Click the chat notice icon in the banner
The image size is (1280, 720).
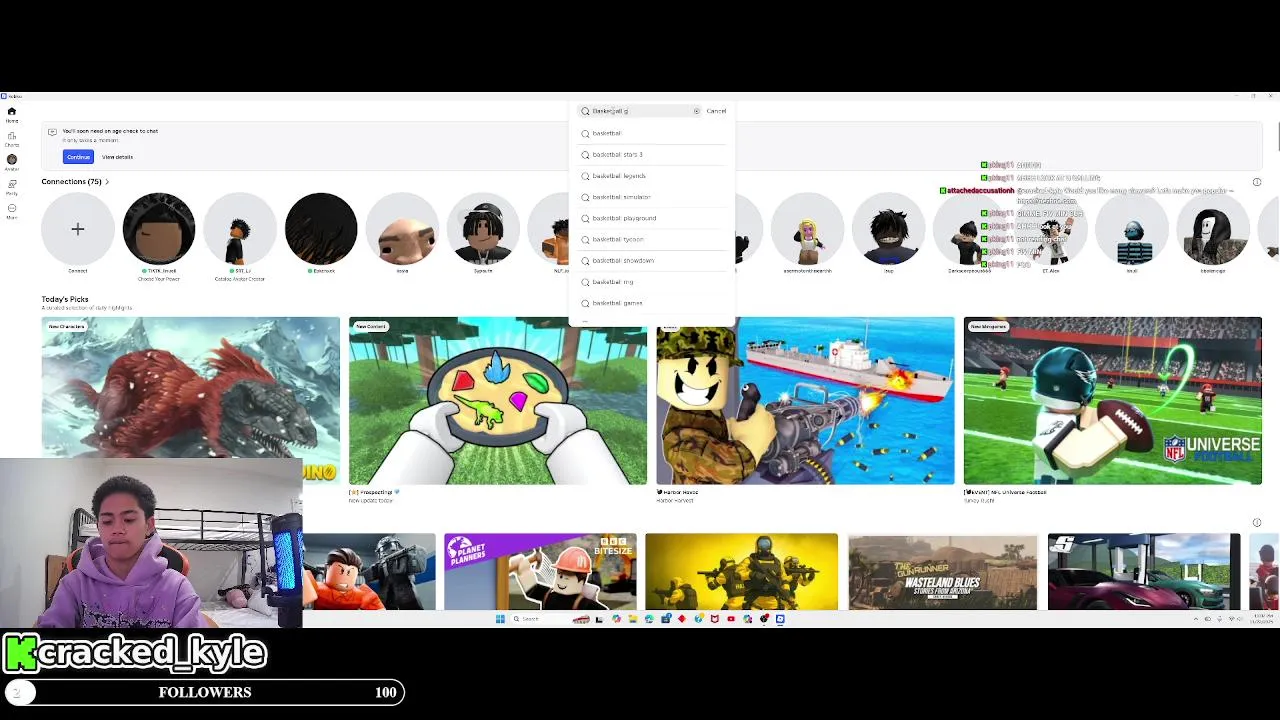click(52, 132)
